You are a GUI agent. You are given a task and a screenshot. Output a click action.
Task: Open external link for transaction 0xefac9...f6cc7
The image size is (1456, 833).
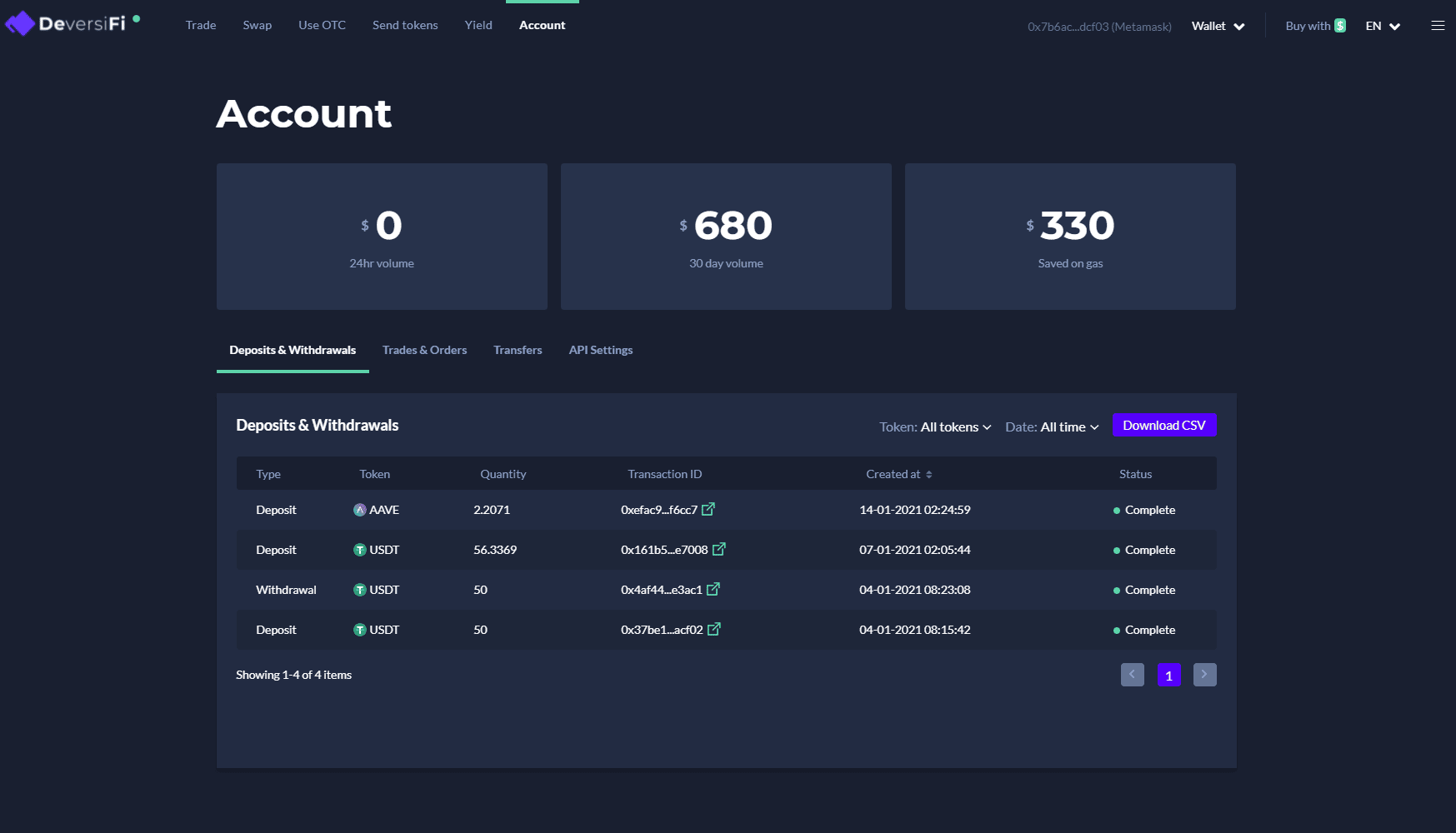tap(708, 509)
